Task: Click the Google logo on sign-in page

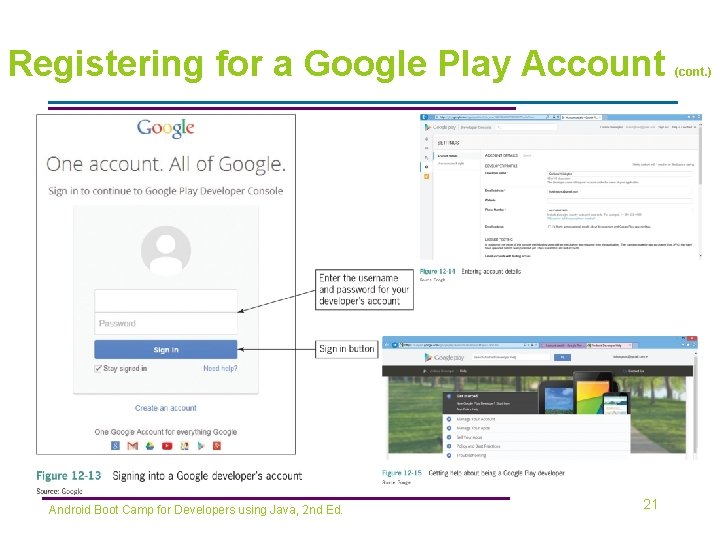Action: [166, 128]
